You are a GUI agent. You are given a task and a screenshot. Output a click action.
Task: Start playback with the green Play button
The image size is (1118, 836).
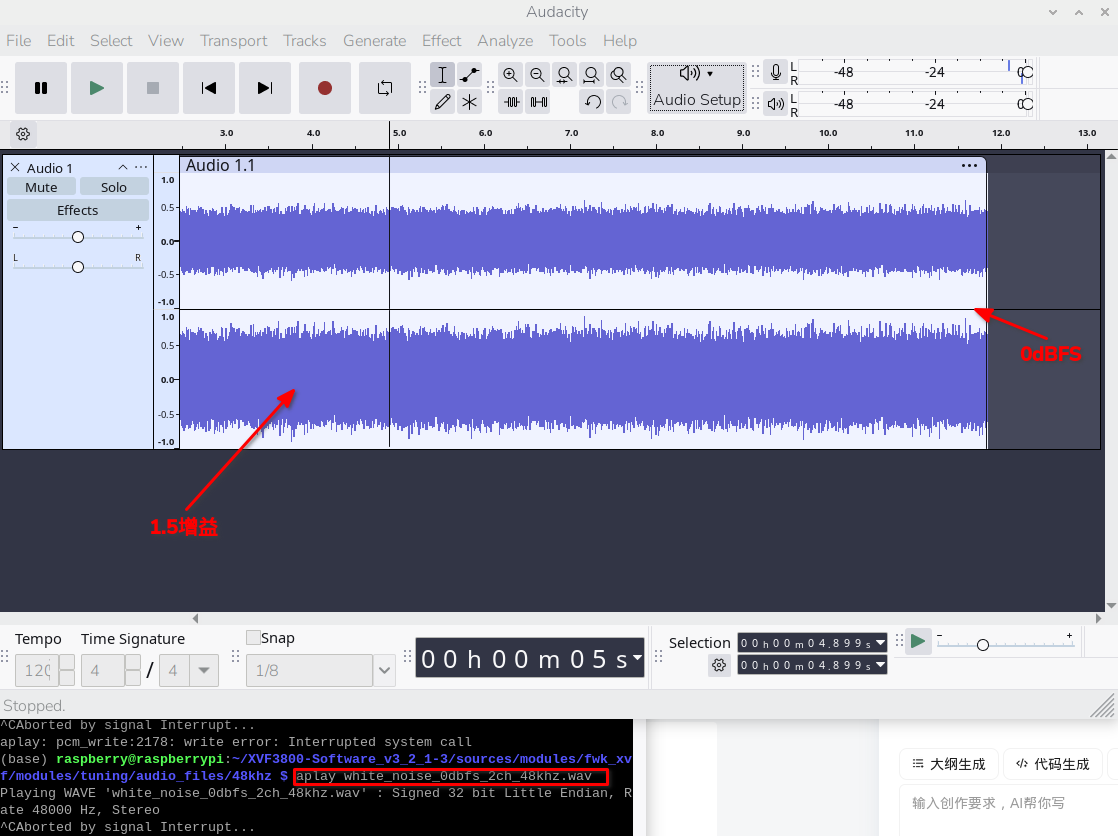pos(97,88)
